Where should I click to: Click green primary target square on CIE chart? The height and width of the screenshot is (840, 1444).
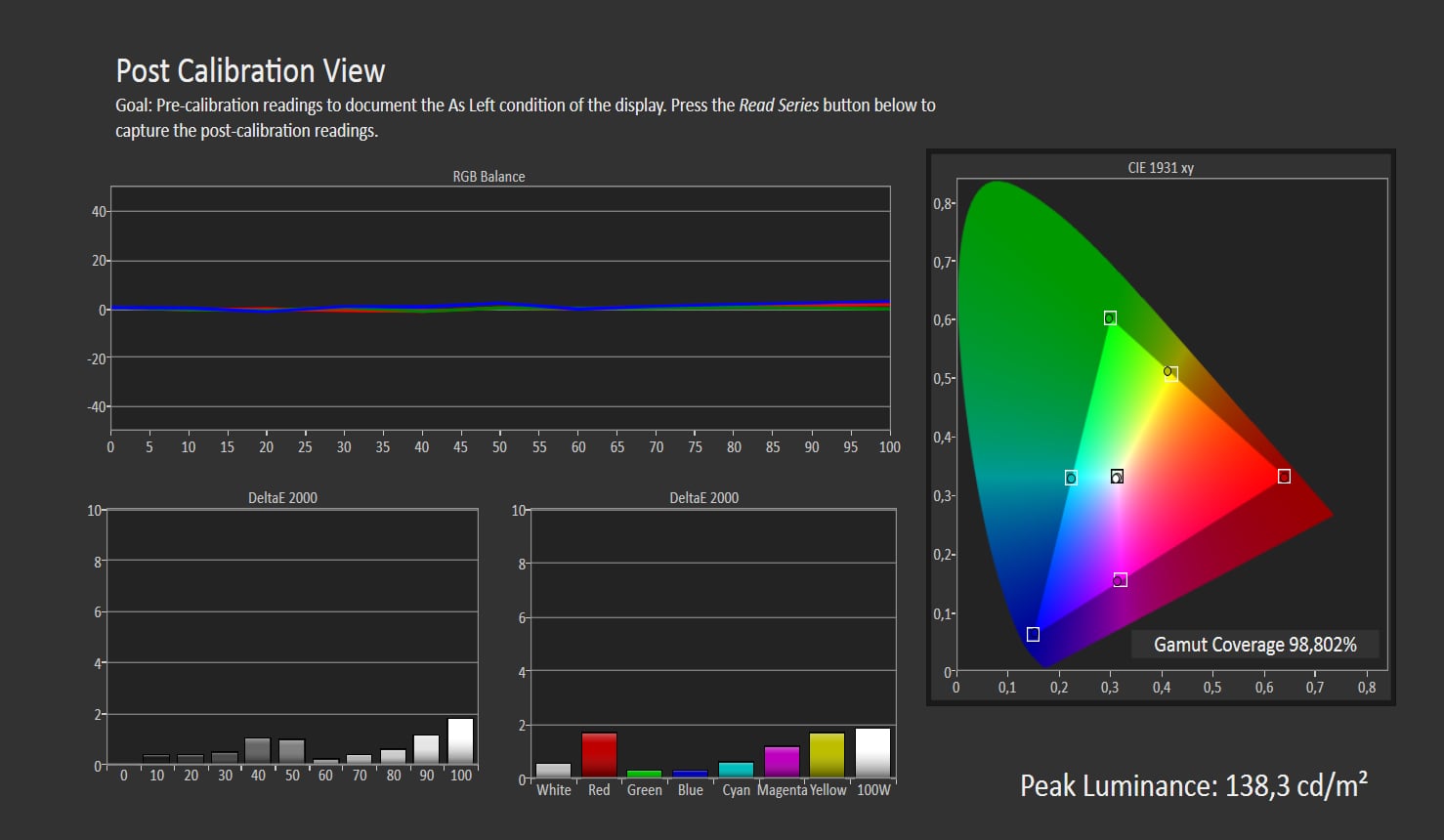click(x=1110, y=317)
